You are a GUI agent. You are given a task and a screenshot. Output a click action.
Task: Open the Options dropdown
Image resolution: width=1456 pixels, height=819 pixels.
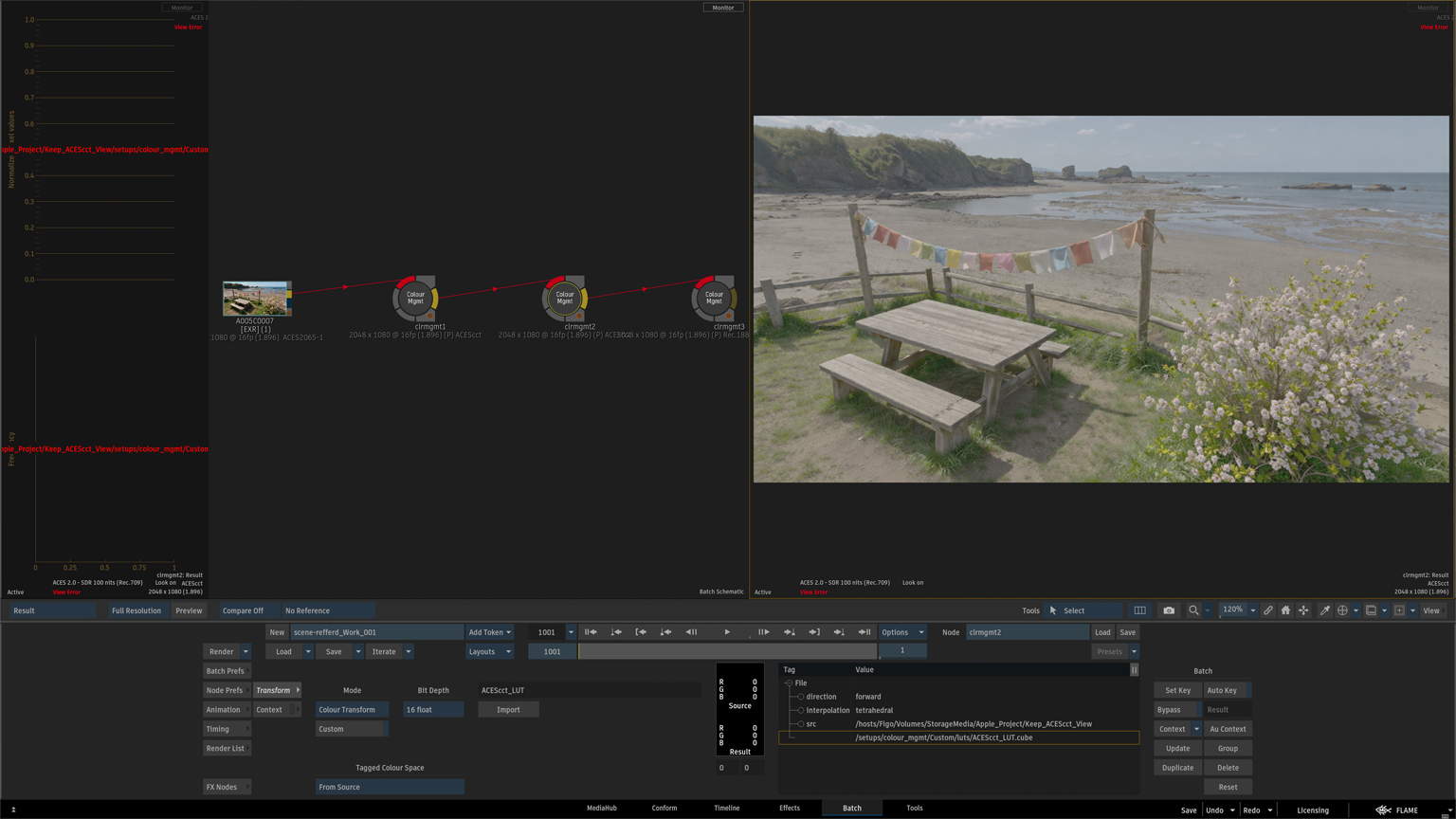901,632
